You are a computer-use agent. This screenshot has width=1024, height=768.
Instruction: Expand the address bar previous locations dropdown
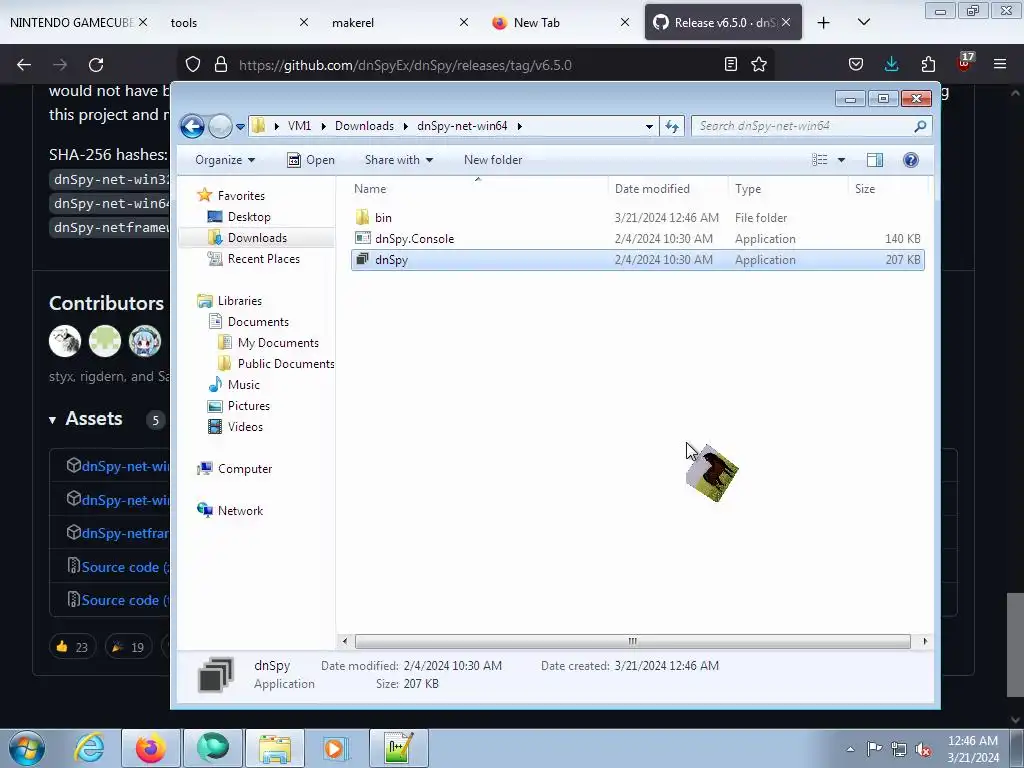(x=649, y=127)
